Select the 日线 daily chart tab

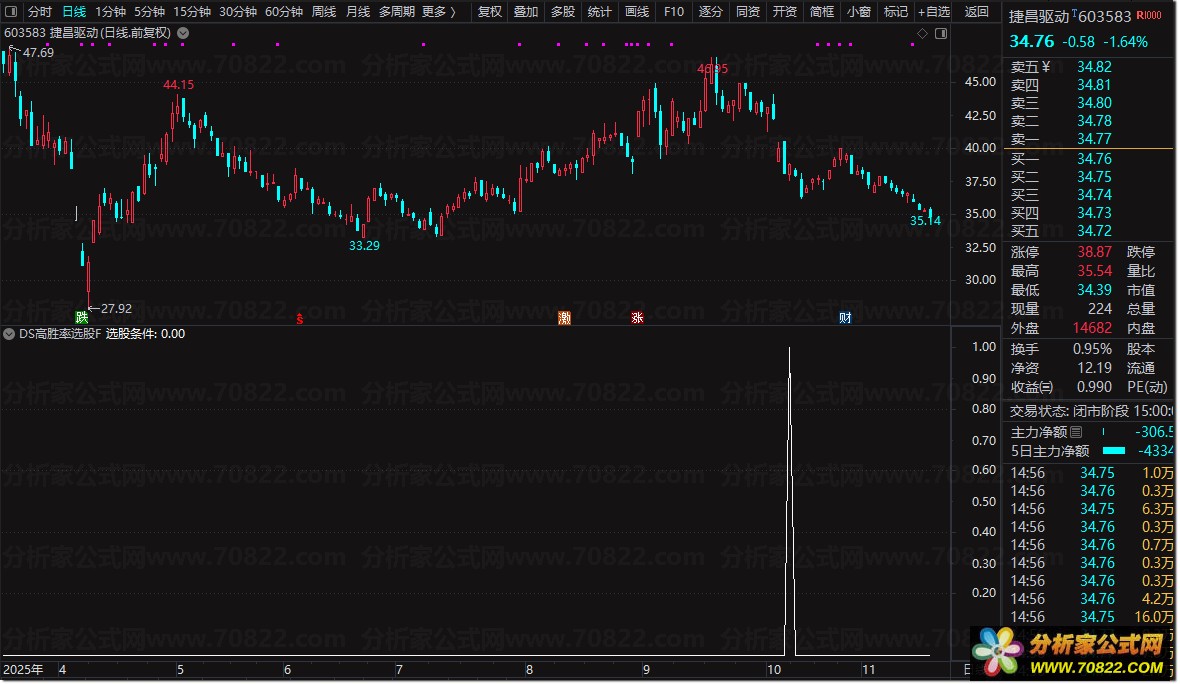pyautogui.click(x=74, y=11)
